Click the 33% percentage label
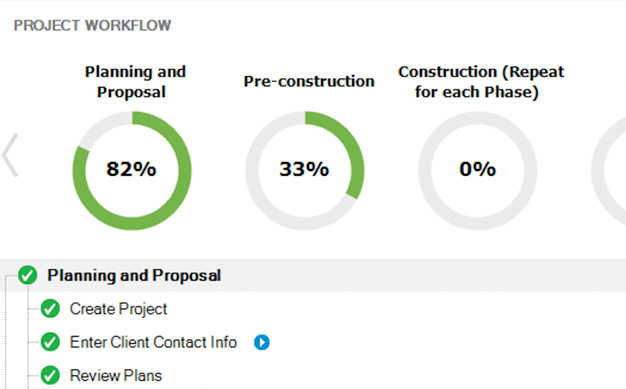The image size is (626, 389). (x=304, y=169)
